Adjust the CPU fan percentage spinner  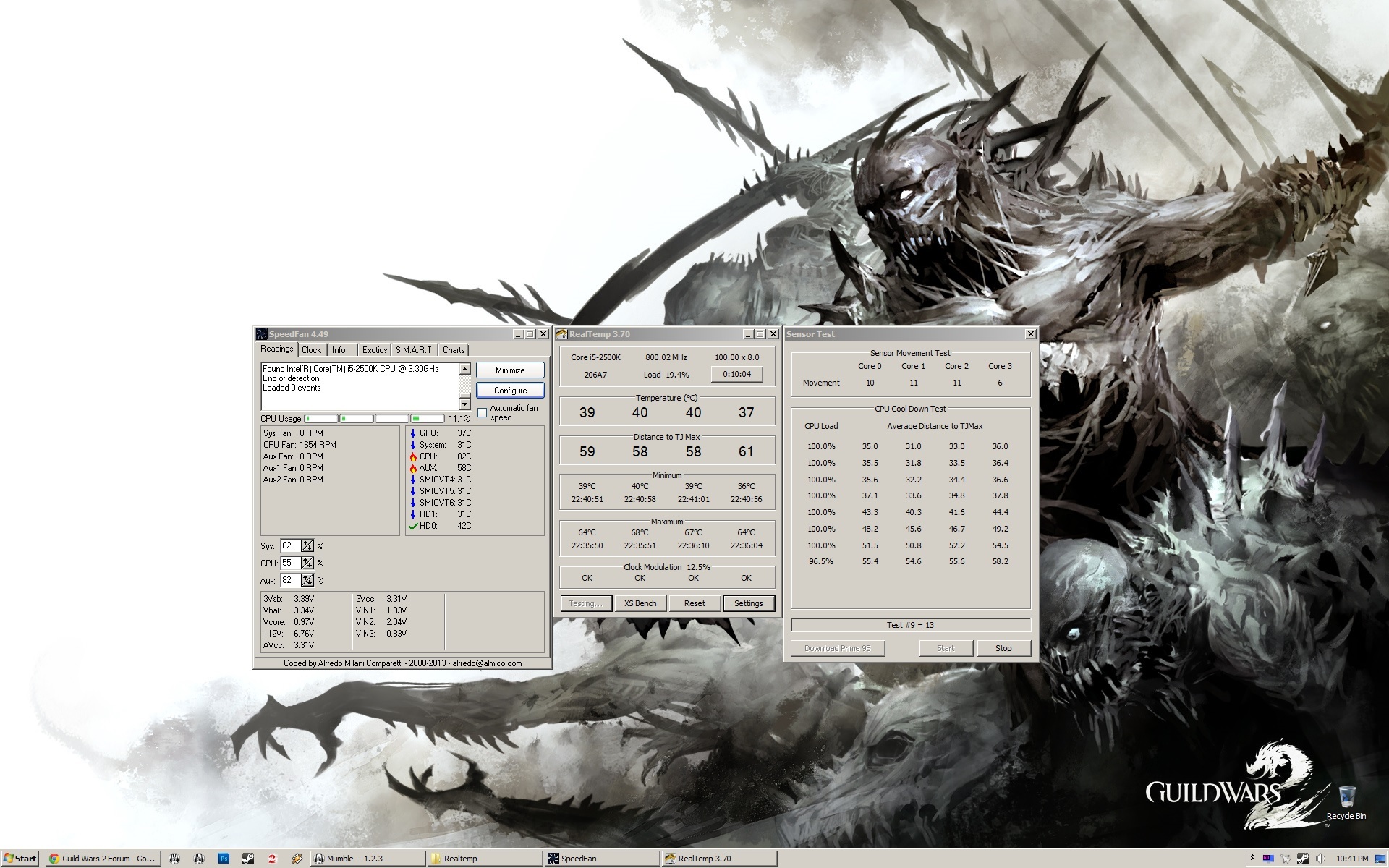[307, 563]
